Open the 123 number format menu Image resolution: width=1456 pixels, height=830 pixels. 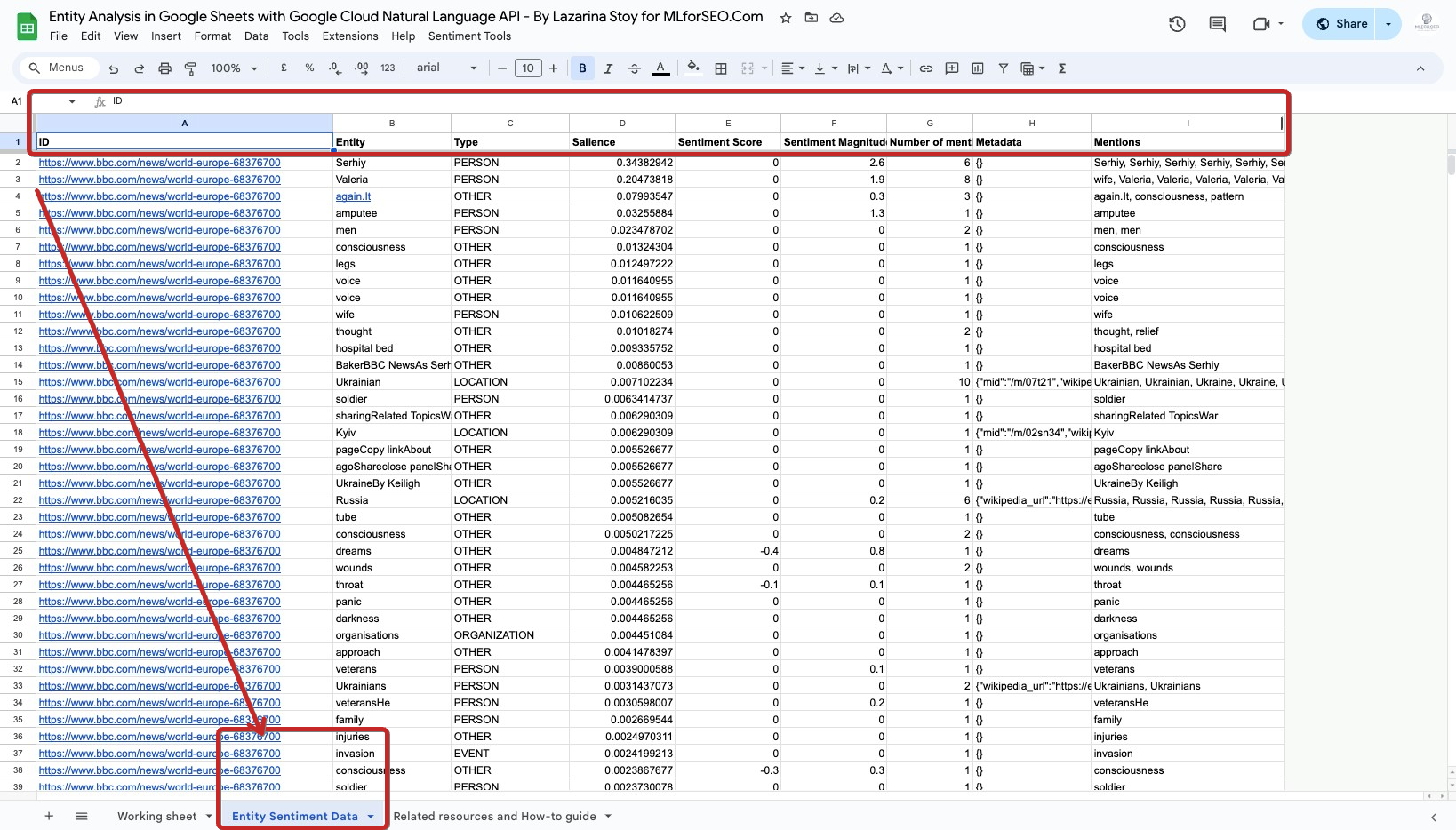[x=388, y=68]
